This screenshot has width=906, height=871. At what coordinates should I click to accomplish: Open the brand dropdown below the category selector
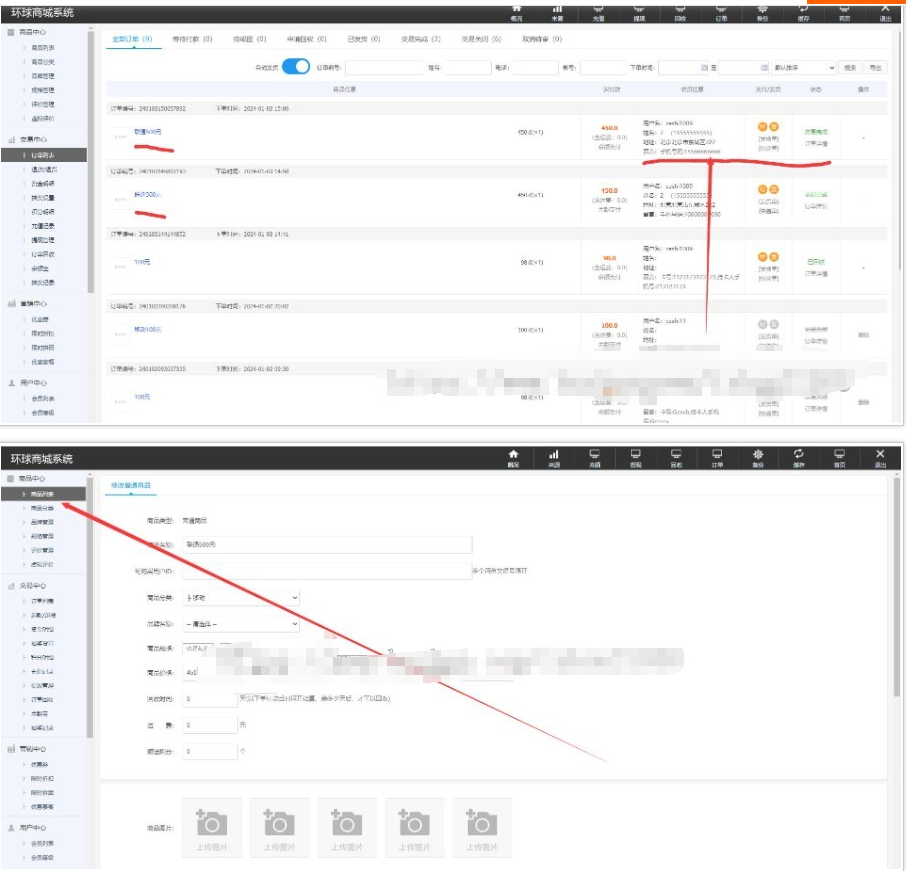(241, 624)
